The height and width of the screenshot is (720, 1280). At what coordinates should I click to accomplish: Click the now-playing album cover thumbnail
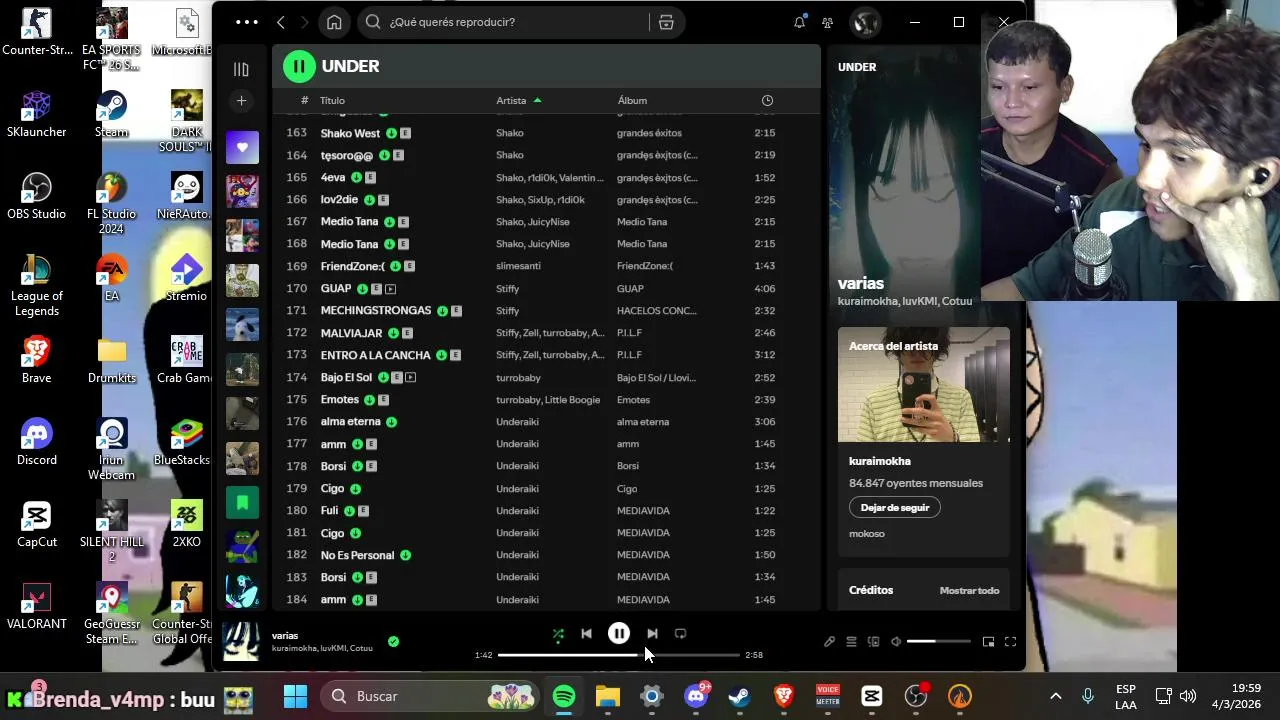point(241,641)
